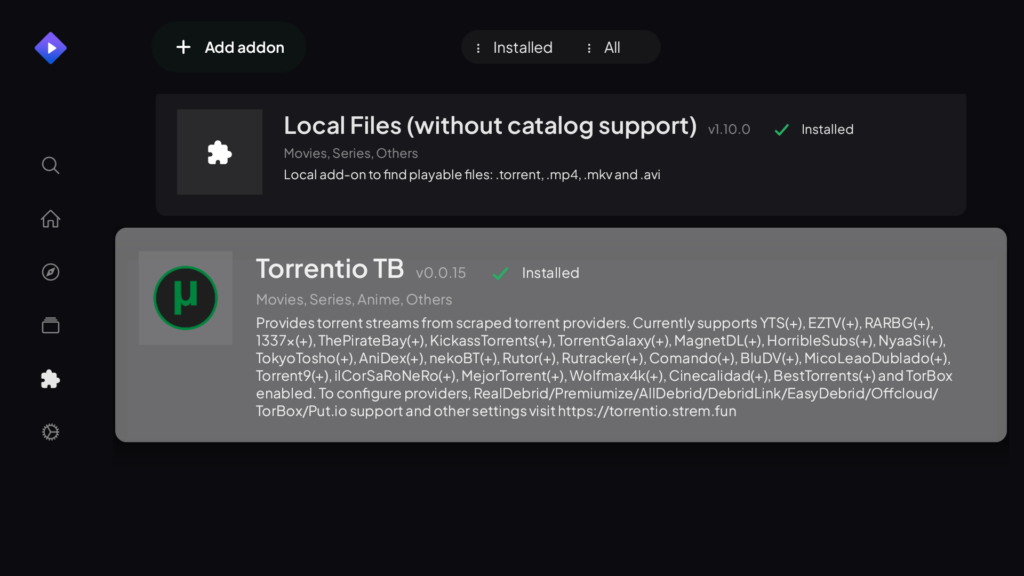The image size is (1024, 576).
Task: Go to the Home board icon
Action: point(50,219)
